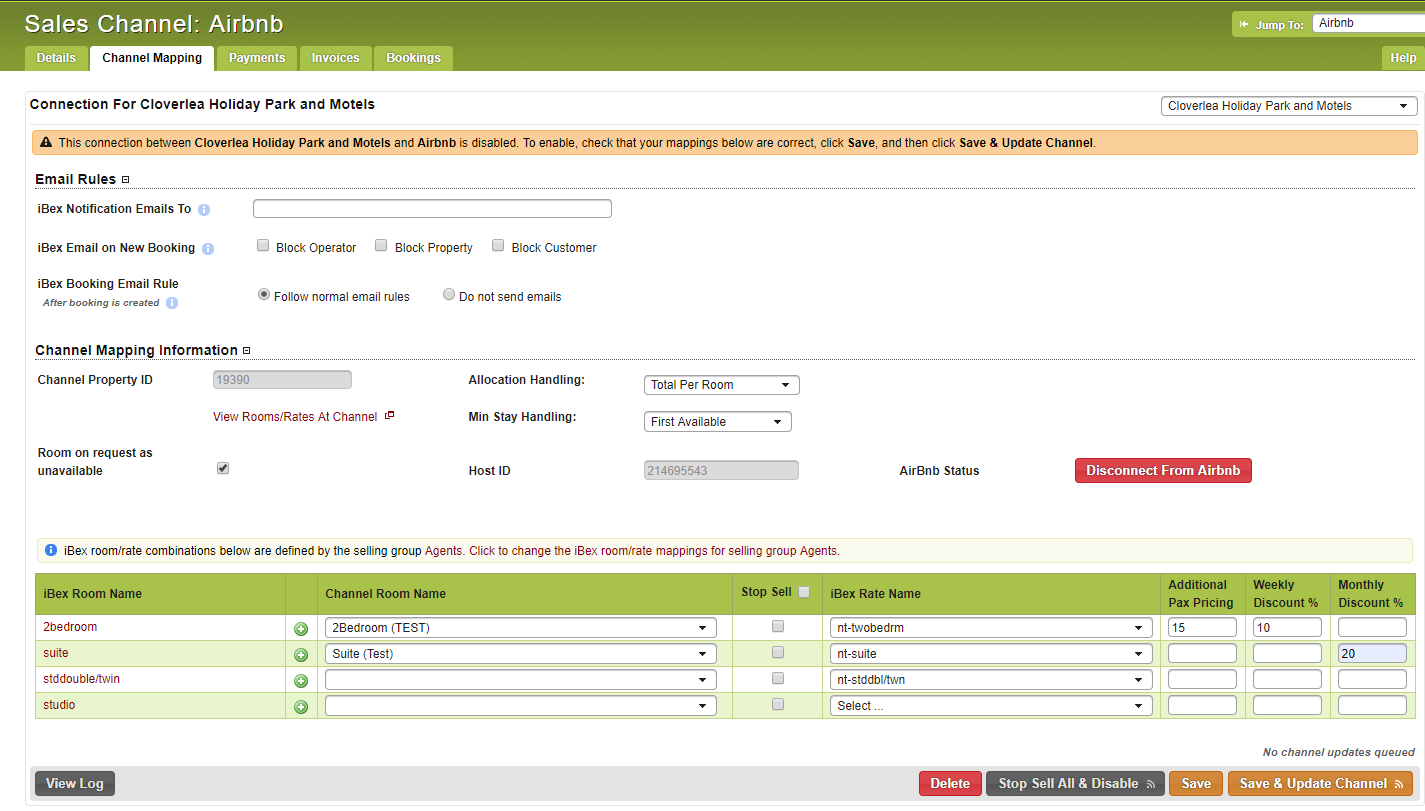Check Stop Sell for studio row
The height and width of the screenshot is (811, 1425).
click(778, 704)
